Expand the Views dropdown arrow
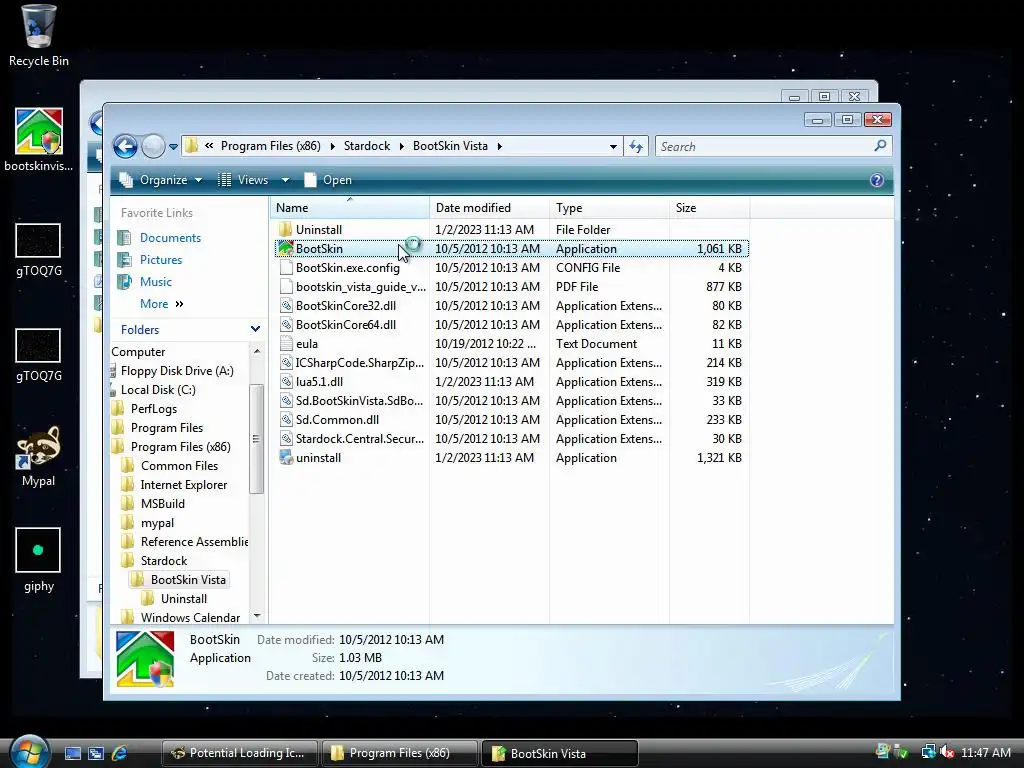Screen dimensions: 1024x768 point(285,180)
